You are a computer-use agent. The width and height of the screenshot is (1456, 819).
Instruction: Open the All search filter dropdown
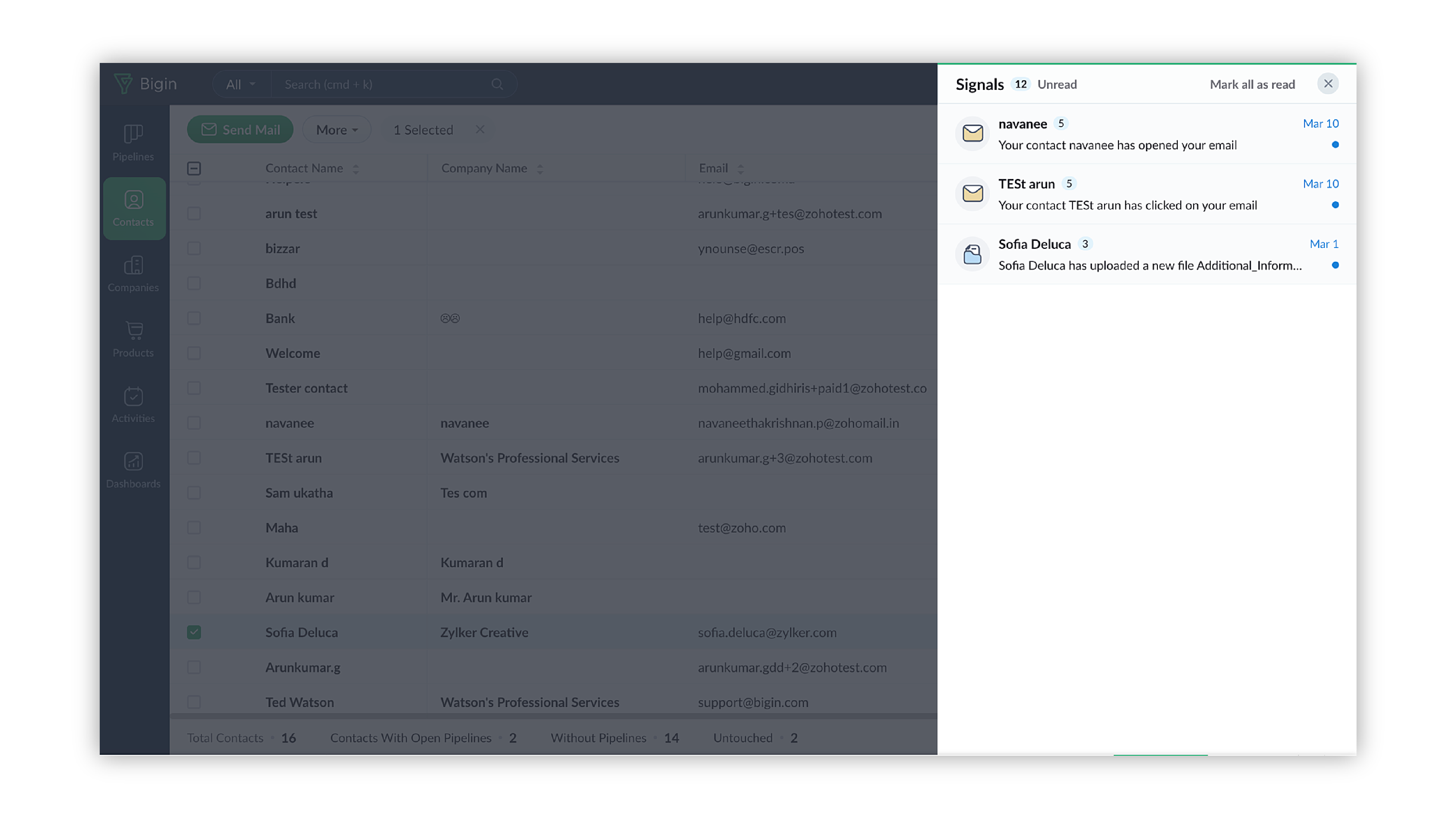[240, 84]
